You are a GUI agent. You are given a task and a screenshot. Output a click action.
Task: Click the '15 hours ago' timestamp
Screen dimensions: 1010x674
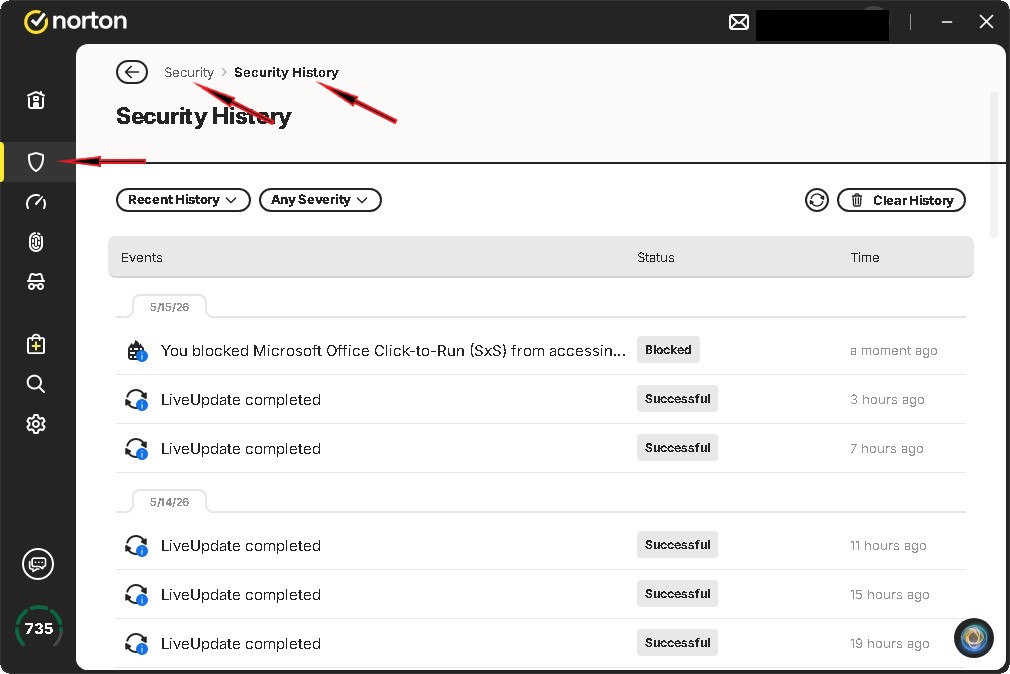click(890, 595)
